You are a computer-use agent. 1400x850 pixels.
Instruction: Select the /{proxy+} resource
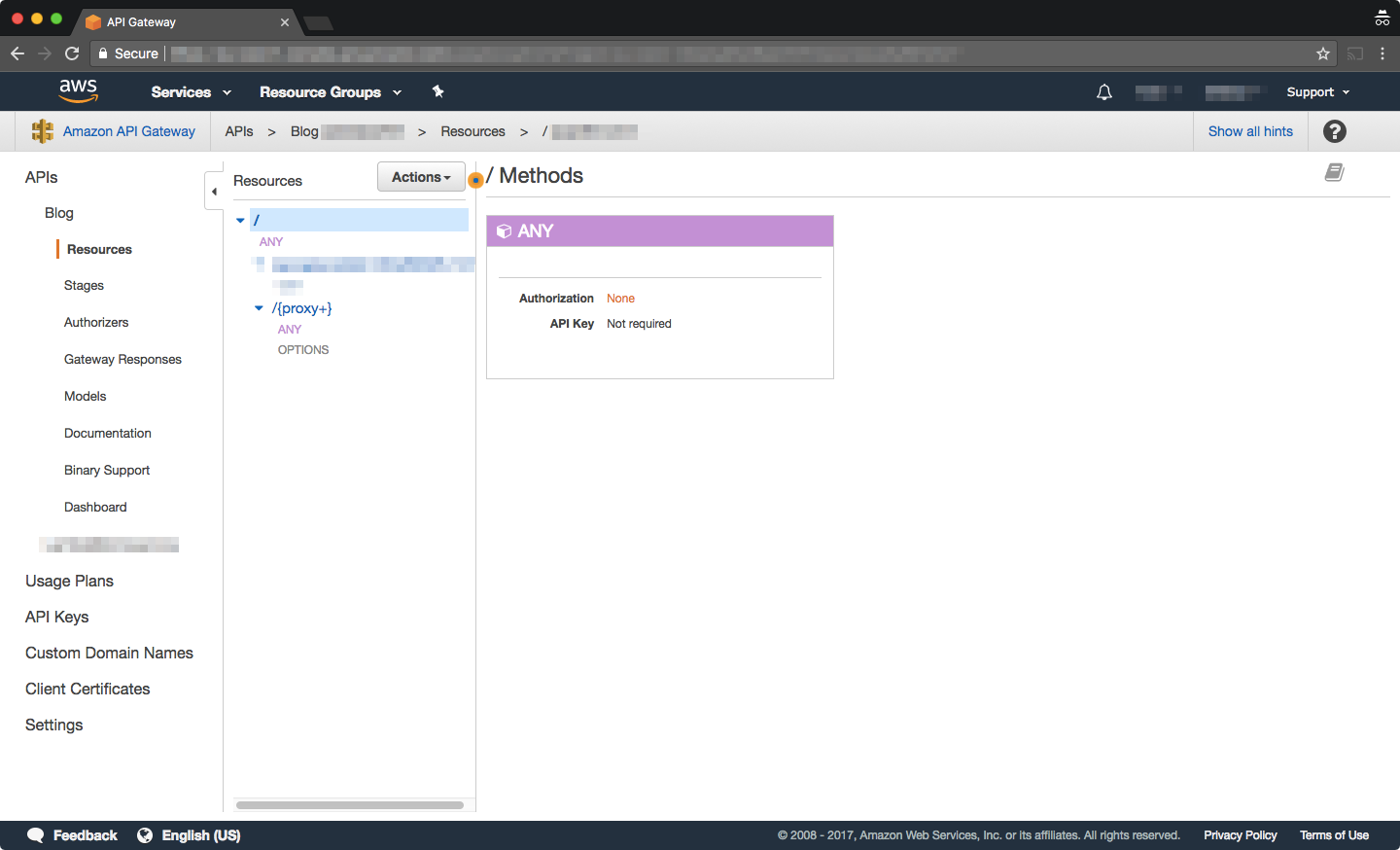301,308
